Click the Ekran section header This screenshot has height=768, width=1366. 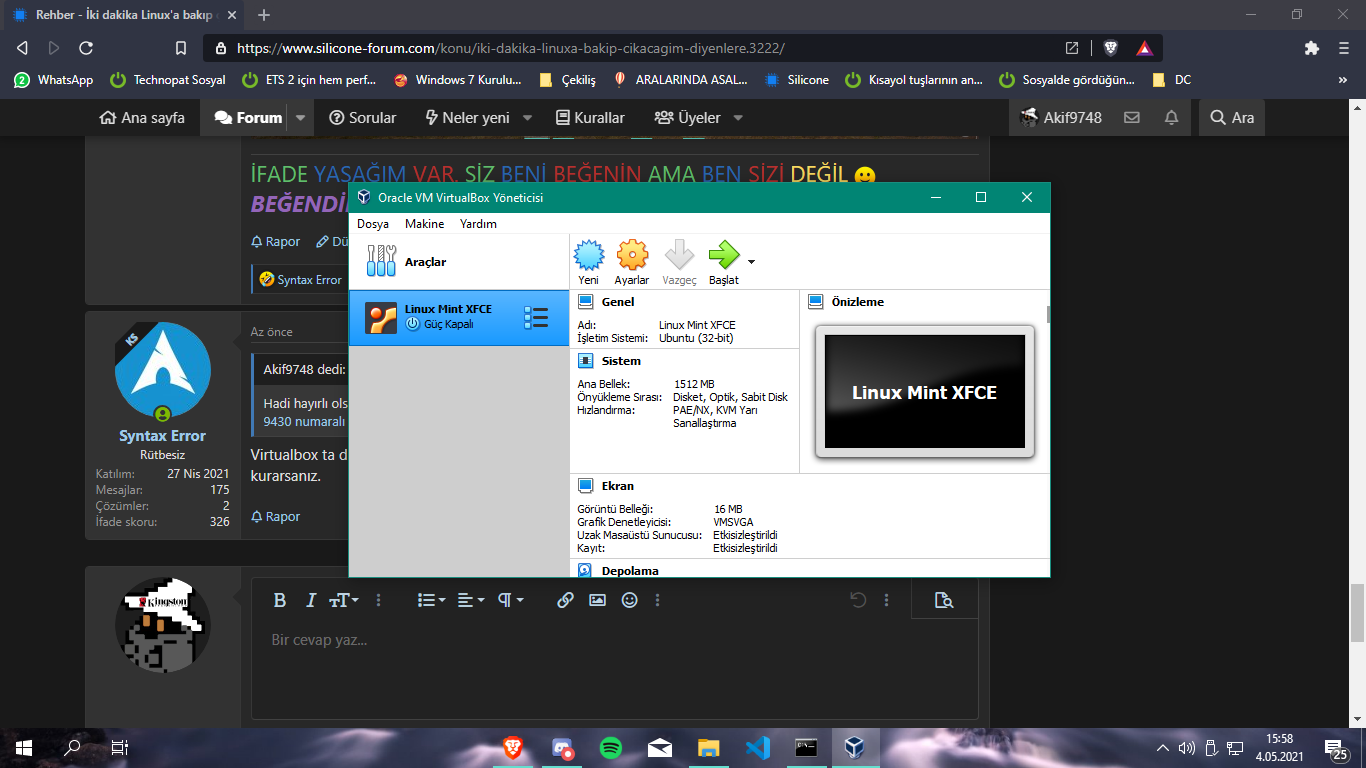617,486
